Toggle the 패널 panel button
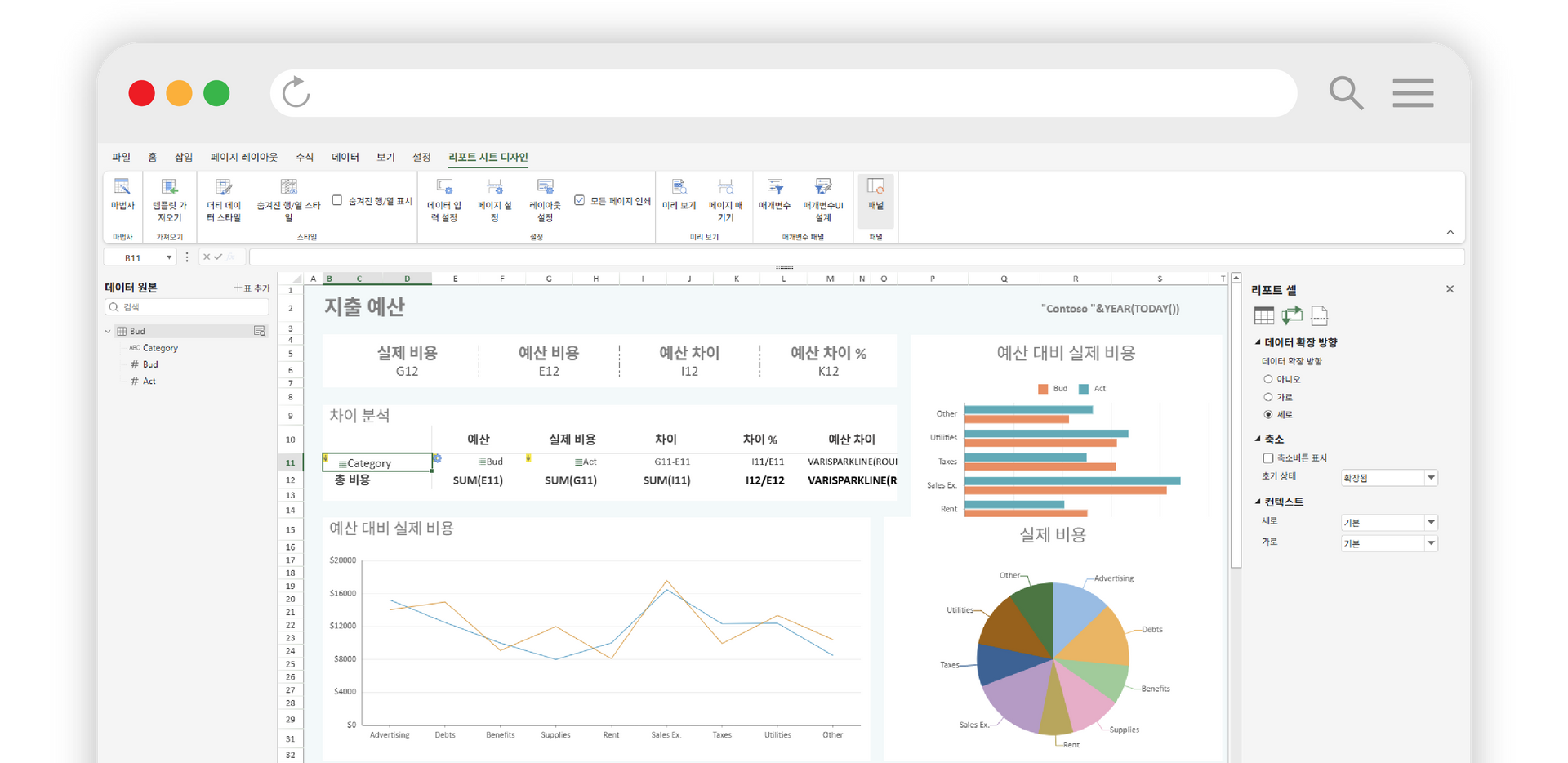This screenshot has width=1568, height=763. [x=875, y=194]
